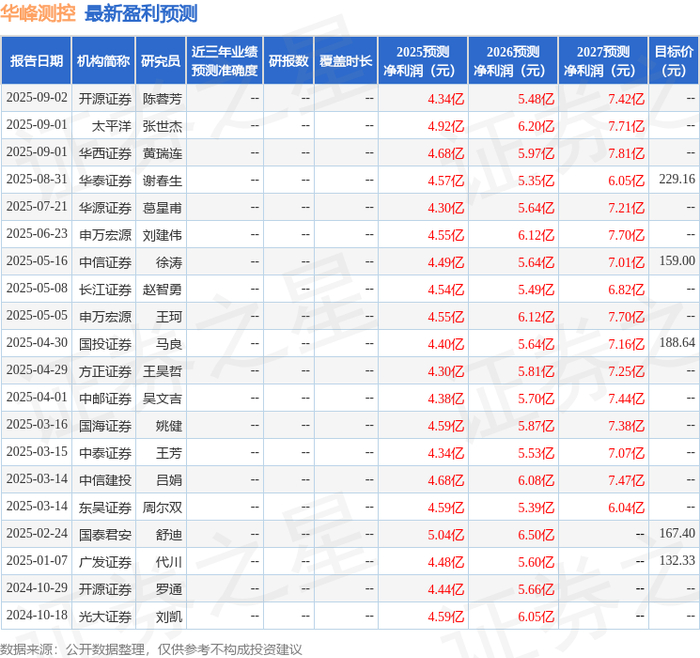Select the 目标价 column header
Viewport: 700px width, 658px height.
pos(674,61)
